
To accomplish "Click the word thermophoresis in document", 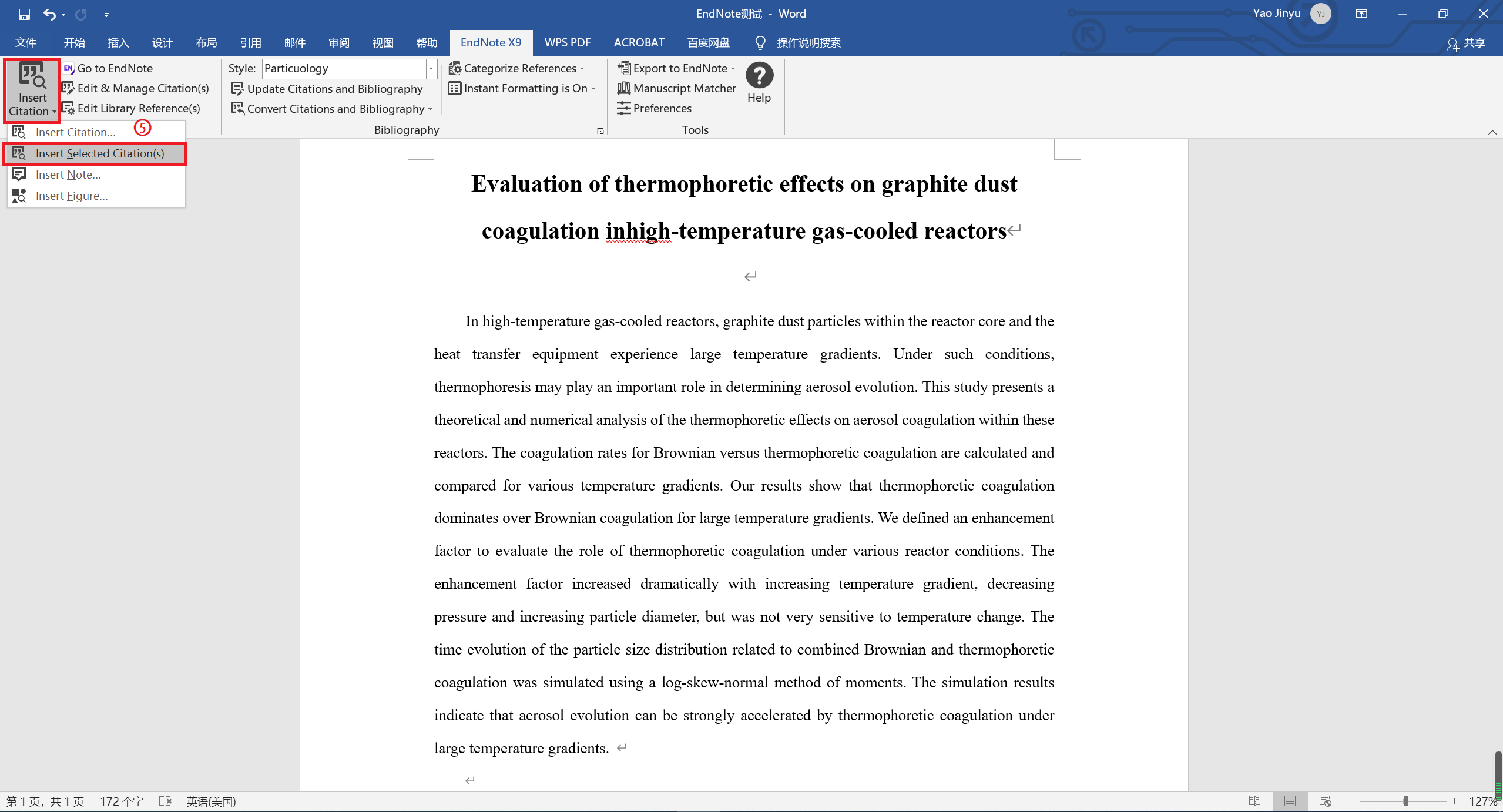I will click(482, 387).
